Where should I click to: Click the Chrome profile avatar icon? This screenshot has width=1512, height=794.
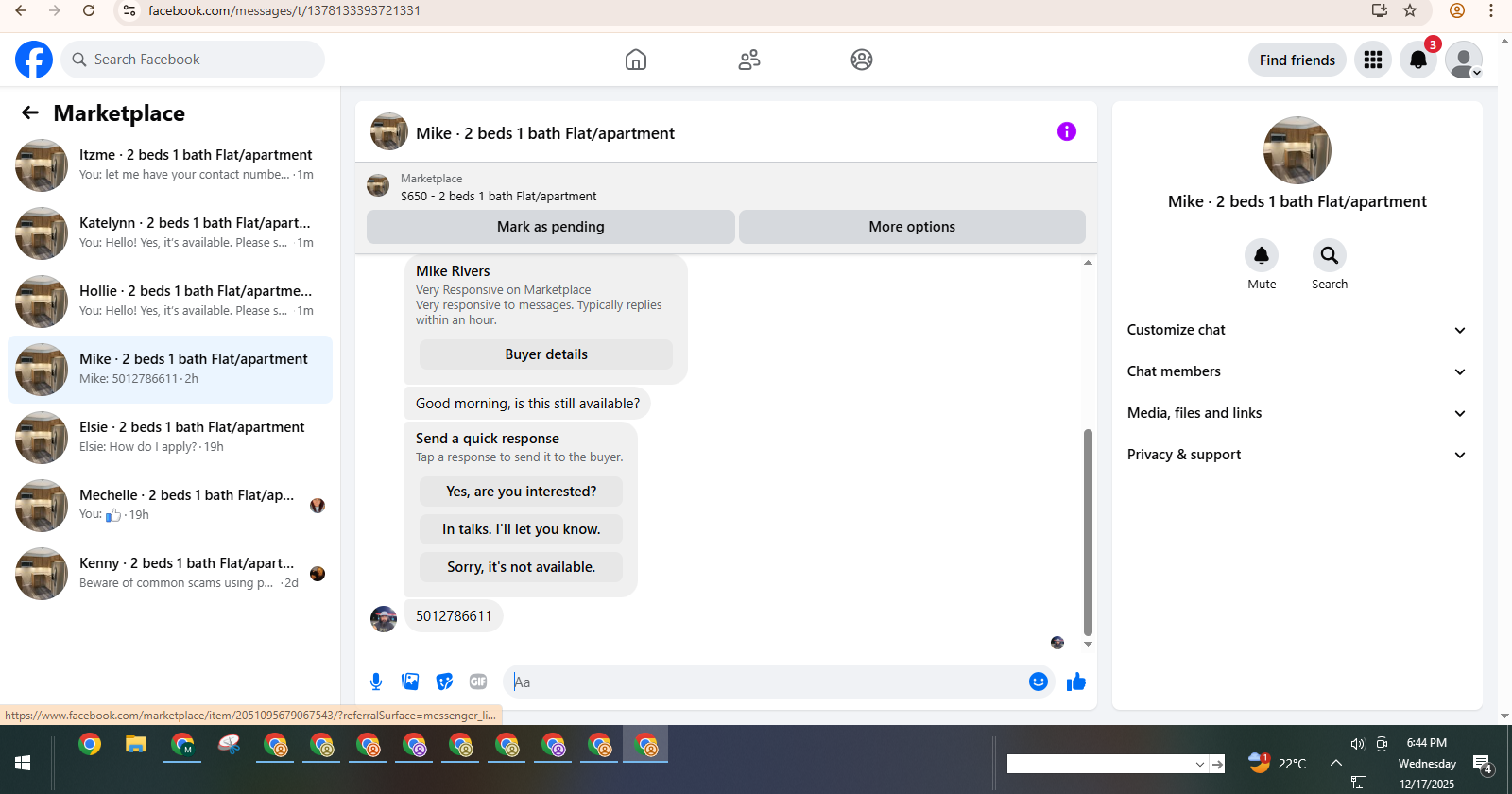[x=1457, y=10]
